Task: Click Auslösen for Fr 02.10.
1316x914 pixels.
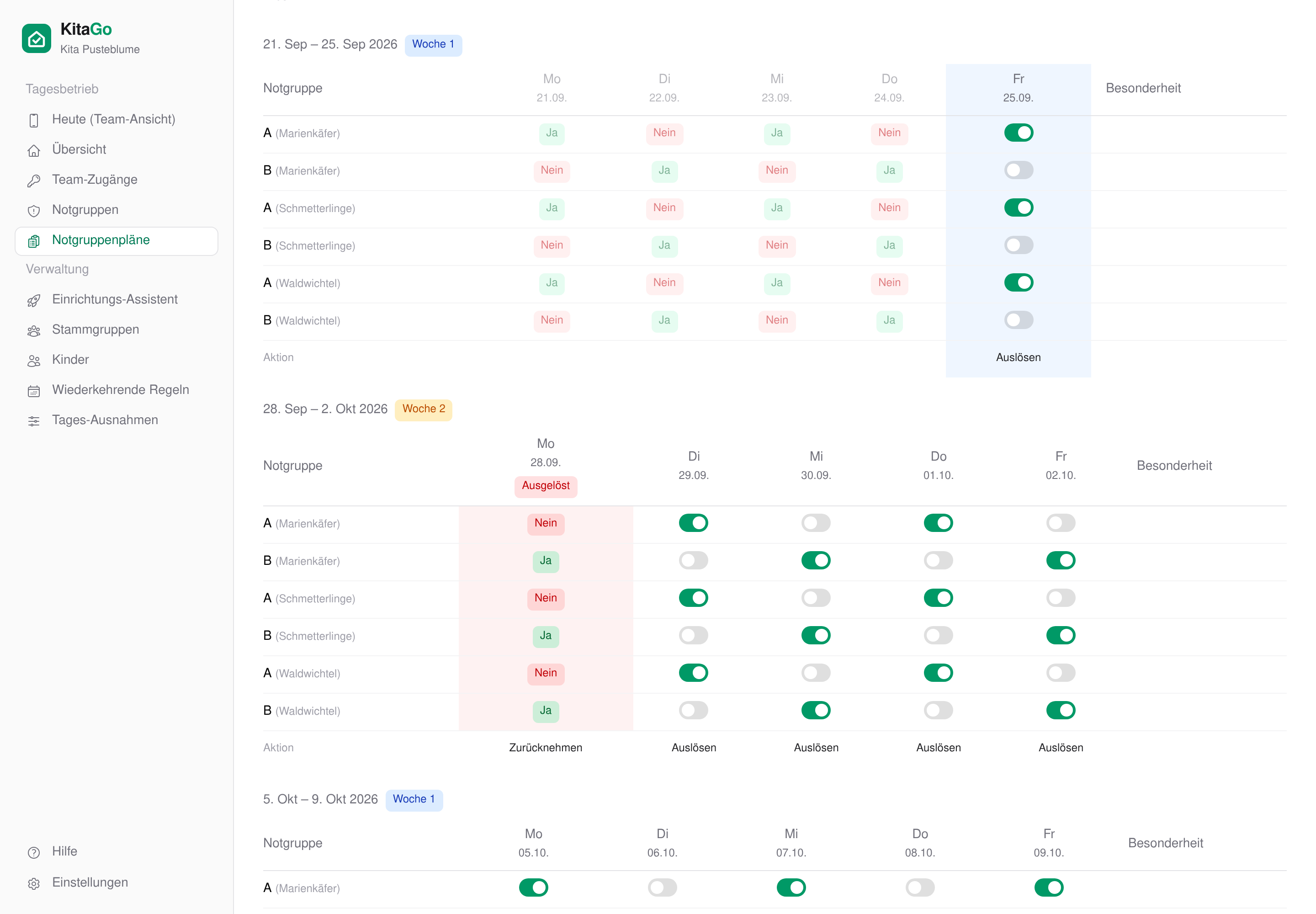Action: click(x=1061, y=747)
